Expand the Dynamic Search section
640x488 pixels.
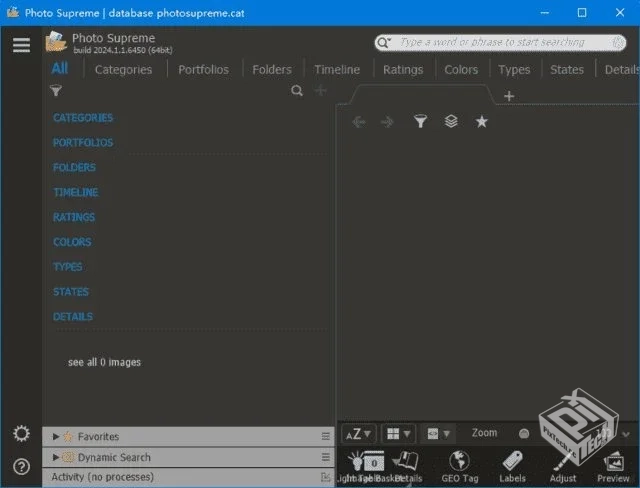click(56, 457)
